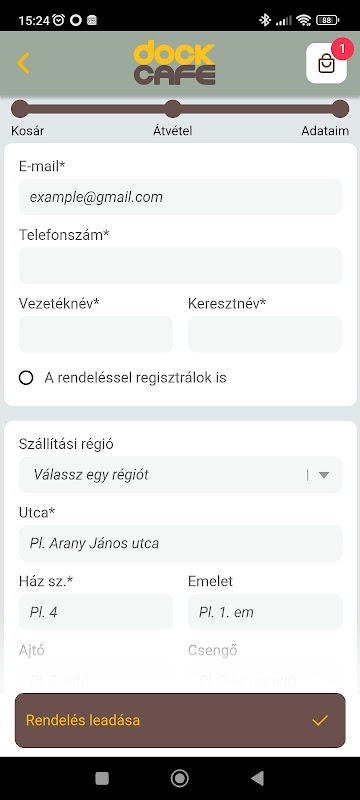
Task: Tap the Android recent apps square
Action: pyautogui.click(x=102, y=778)
